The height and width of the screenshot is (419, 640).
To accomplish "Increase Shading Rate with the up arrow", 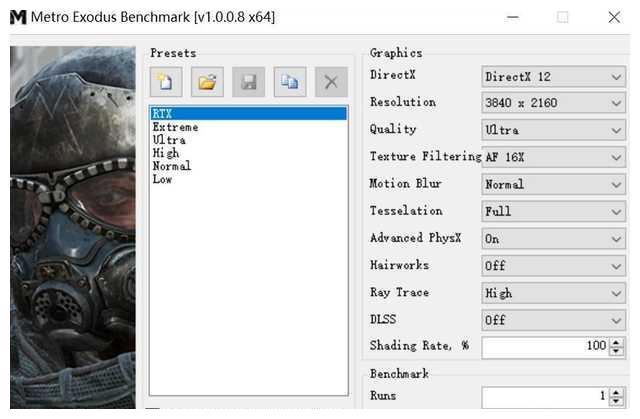I will click(x=616, y=343).
